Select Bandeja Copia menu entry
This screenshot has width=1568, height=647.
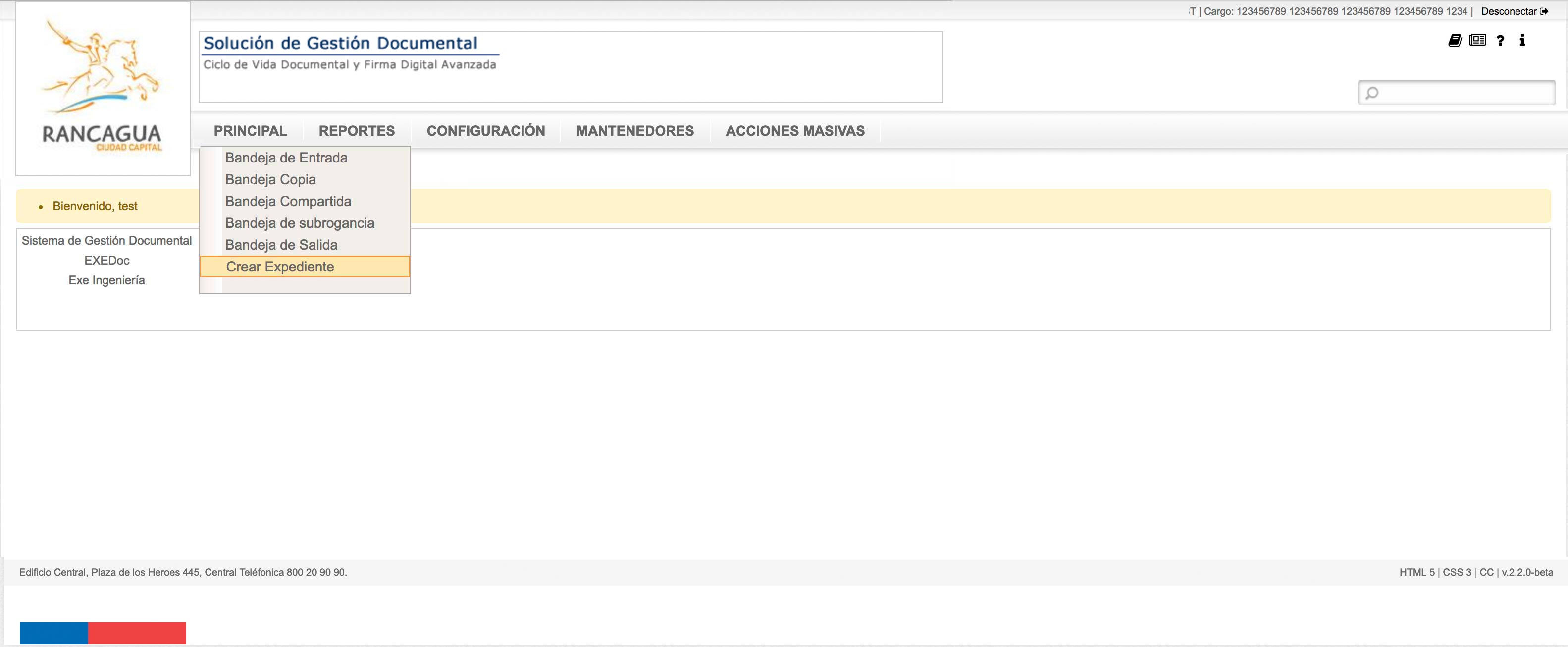305,179
